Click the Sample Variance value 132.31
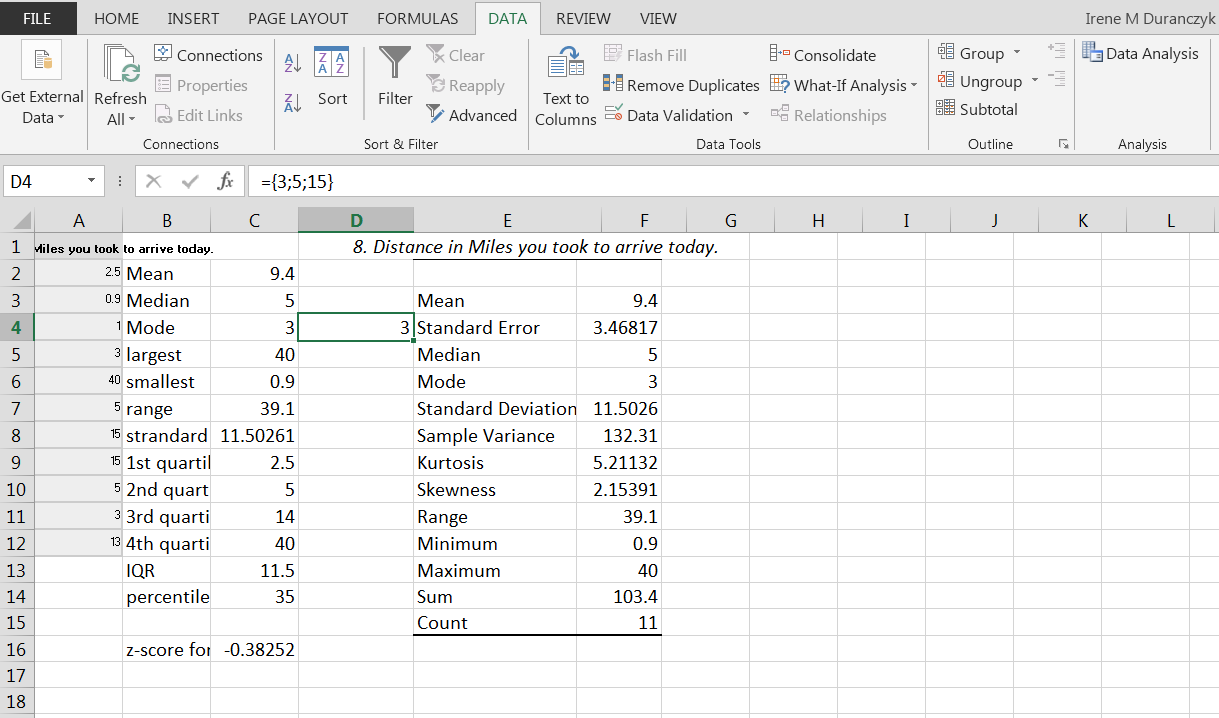Image resolution: width=1219 pixels, height=718 pixels. pyautogui.click(x=619, y=436)
